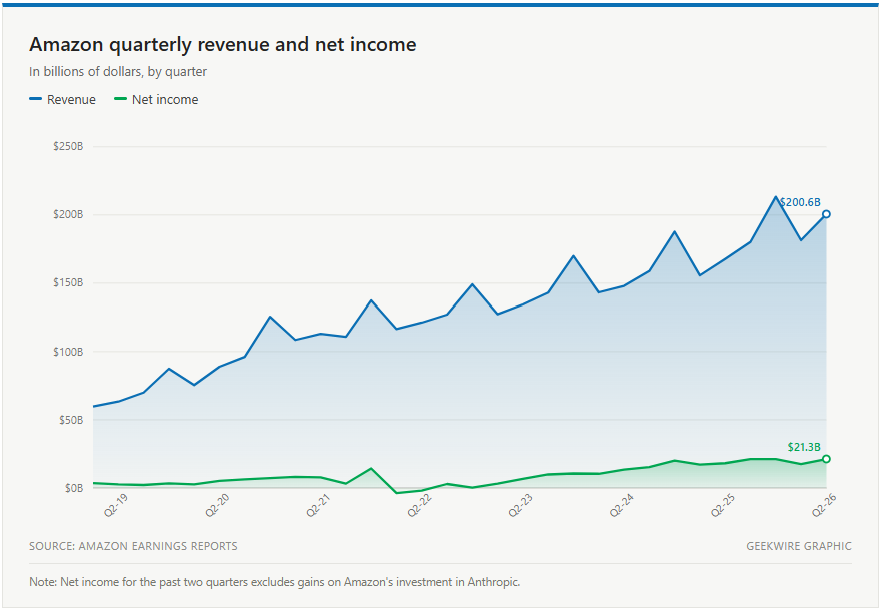Screen dimensions: 880x610
Task: Click the 'SOURCE: AMAZON EARNINGS REPORTS' text
Action: [133, 546]
